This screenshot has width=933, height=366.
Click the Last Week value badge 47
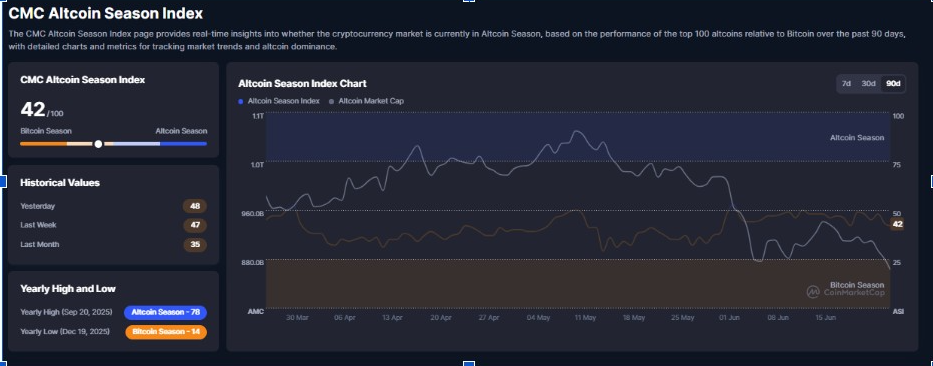point(195,226)
